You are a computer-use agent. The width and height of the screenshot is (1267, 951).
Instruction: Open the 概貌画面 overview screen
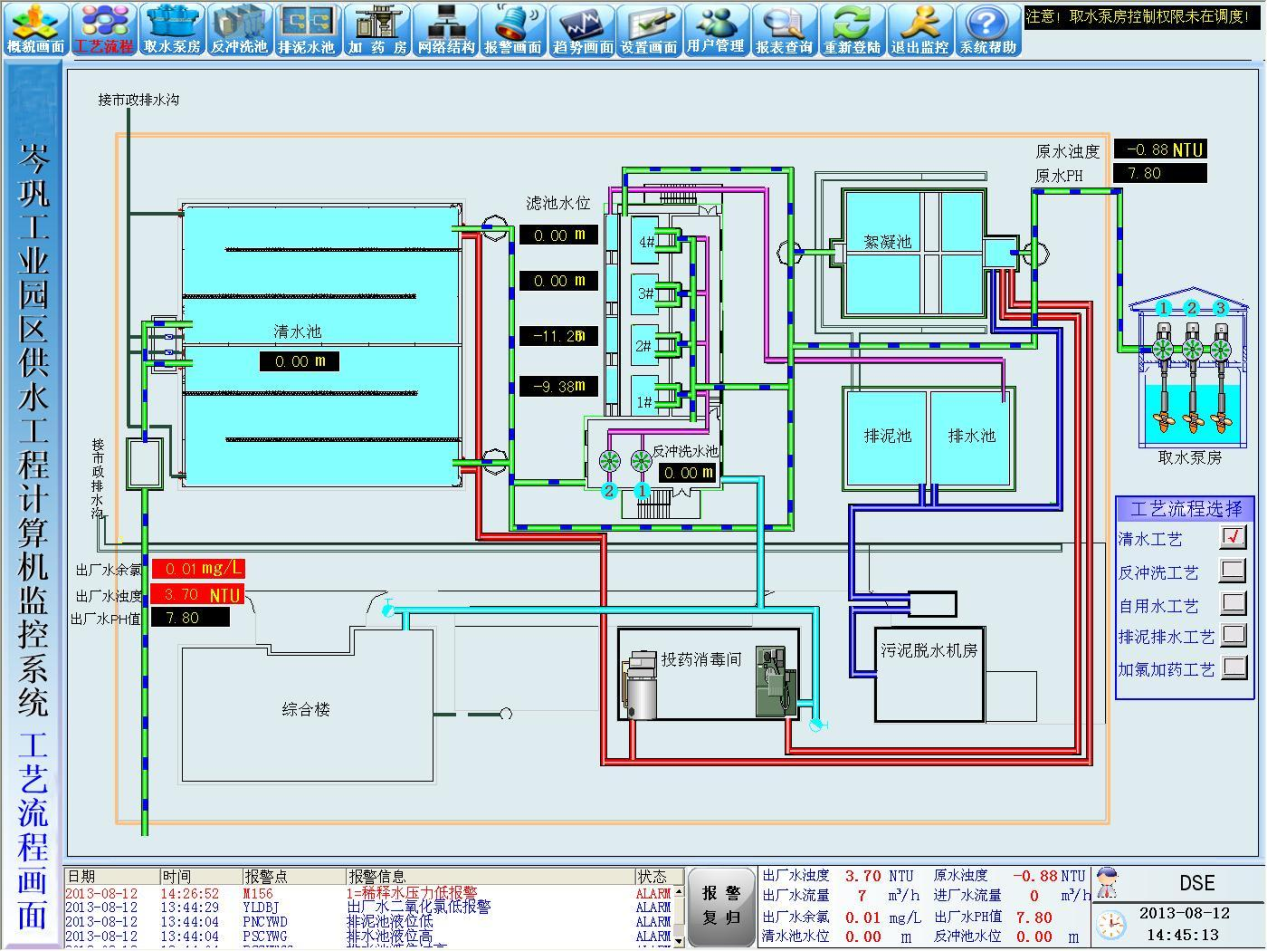point(36,30)
